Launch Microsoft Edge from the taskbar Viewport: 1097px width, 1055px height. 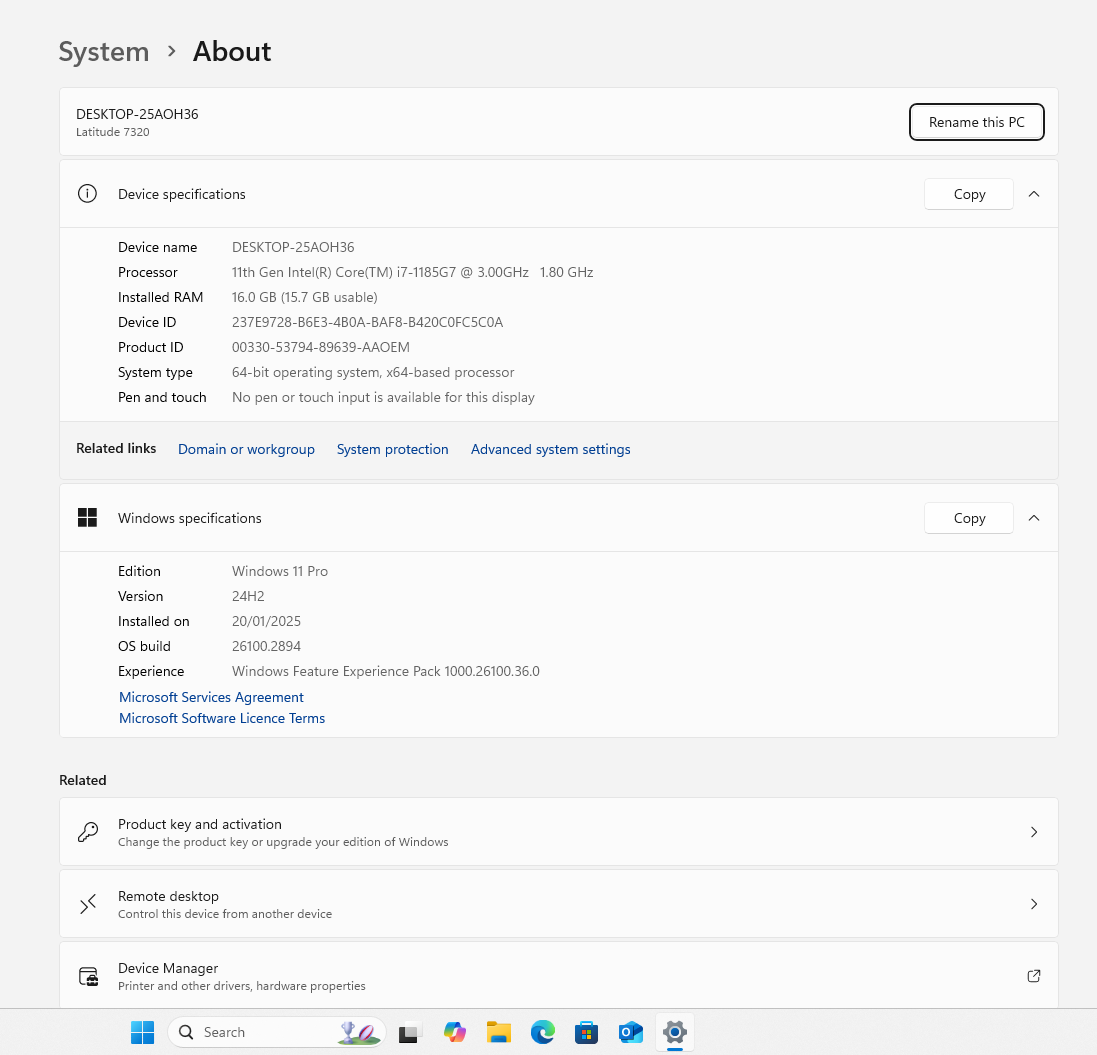(x=543, y=1032)
